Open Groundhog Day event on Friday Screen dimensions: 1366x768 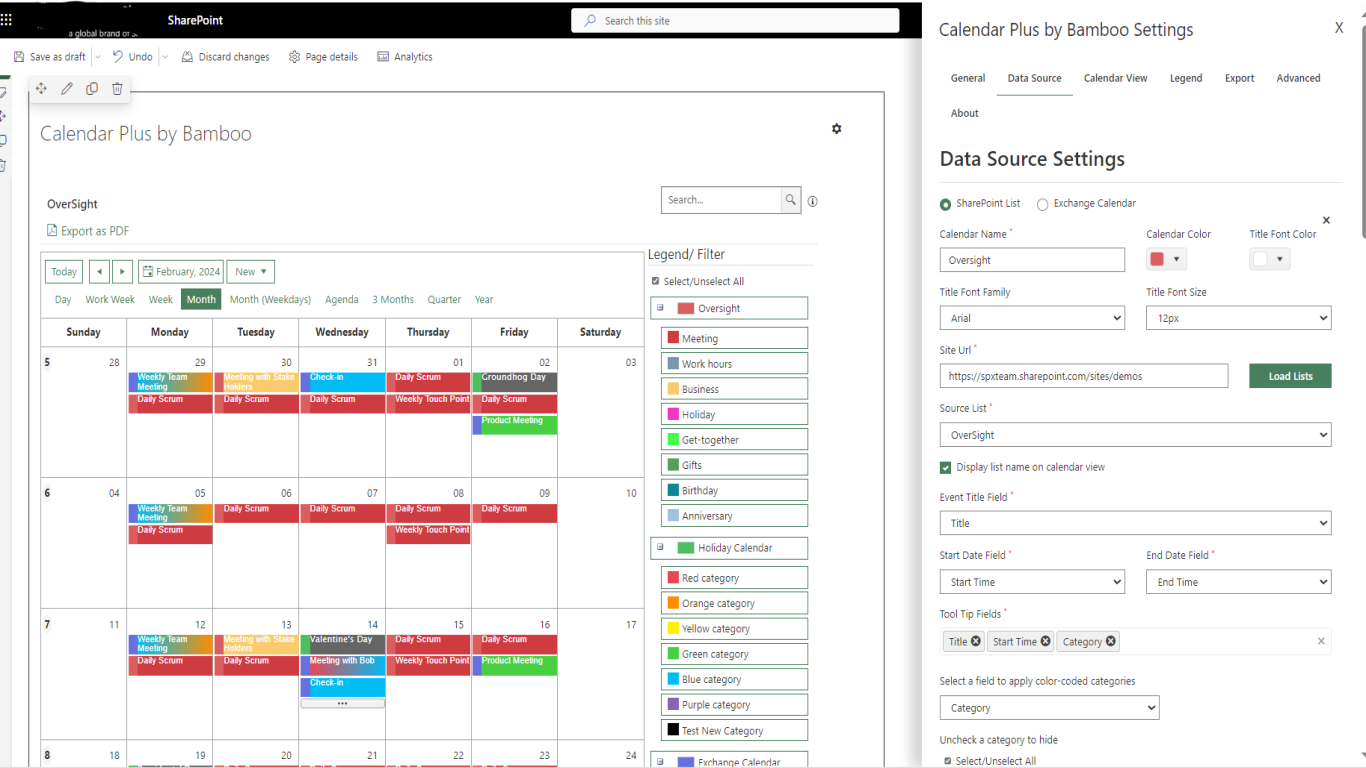(x=515, y=382)
